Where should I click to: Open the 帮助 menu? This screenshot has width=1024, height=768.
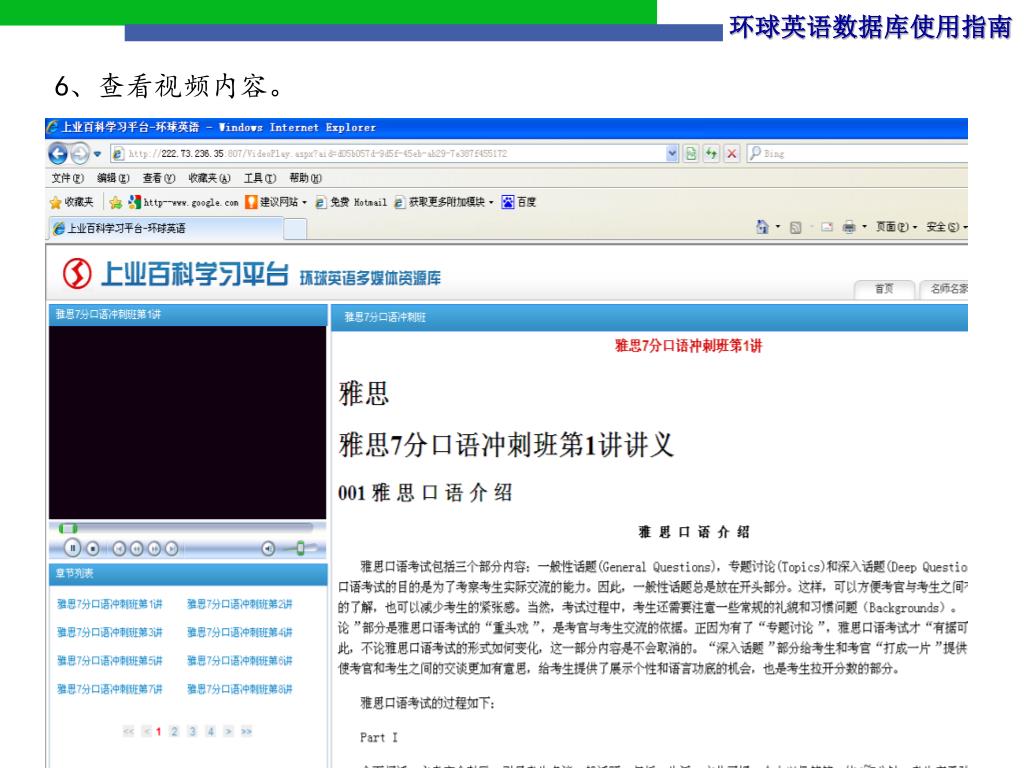point(305,178)
